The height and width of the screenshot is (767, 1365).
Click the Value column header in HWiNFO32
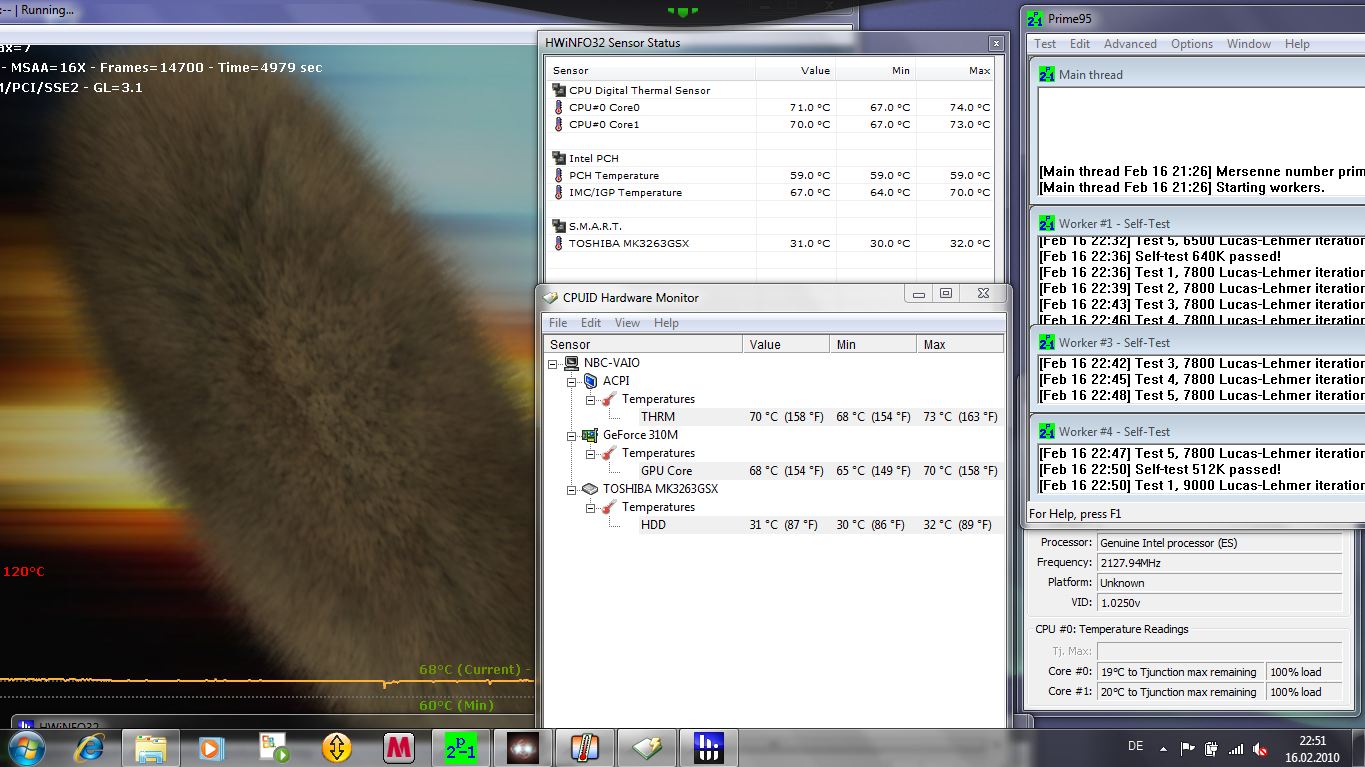tap(796, 70)
